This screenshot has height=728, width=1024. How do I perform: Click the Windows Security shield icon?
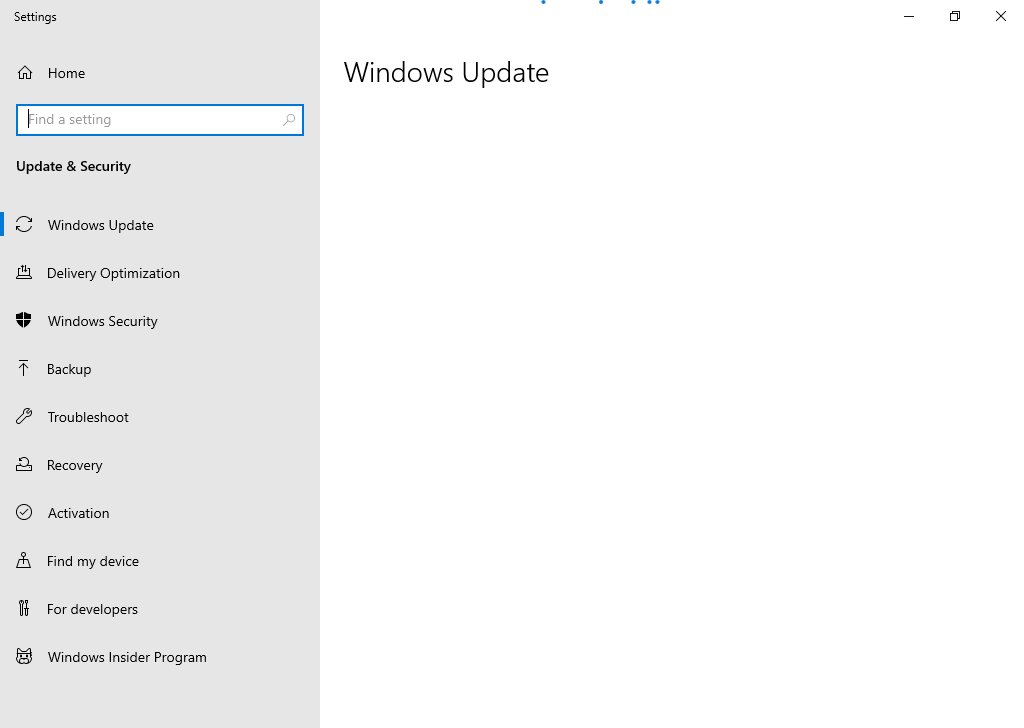point(24,320)
